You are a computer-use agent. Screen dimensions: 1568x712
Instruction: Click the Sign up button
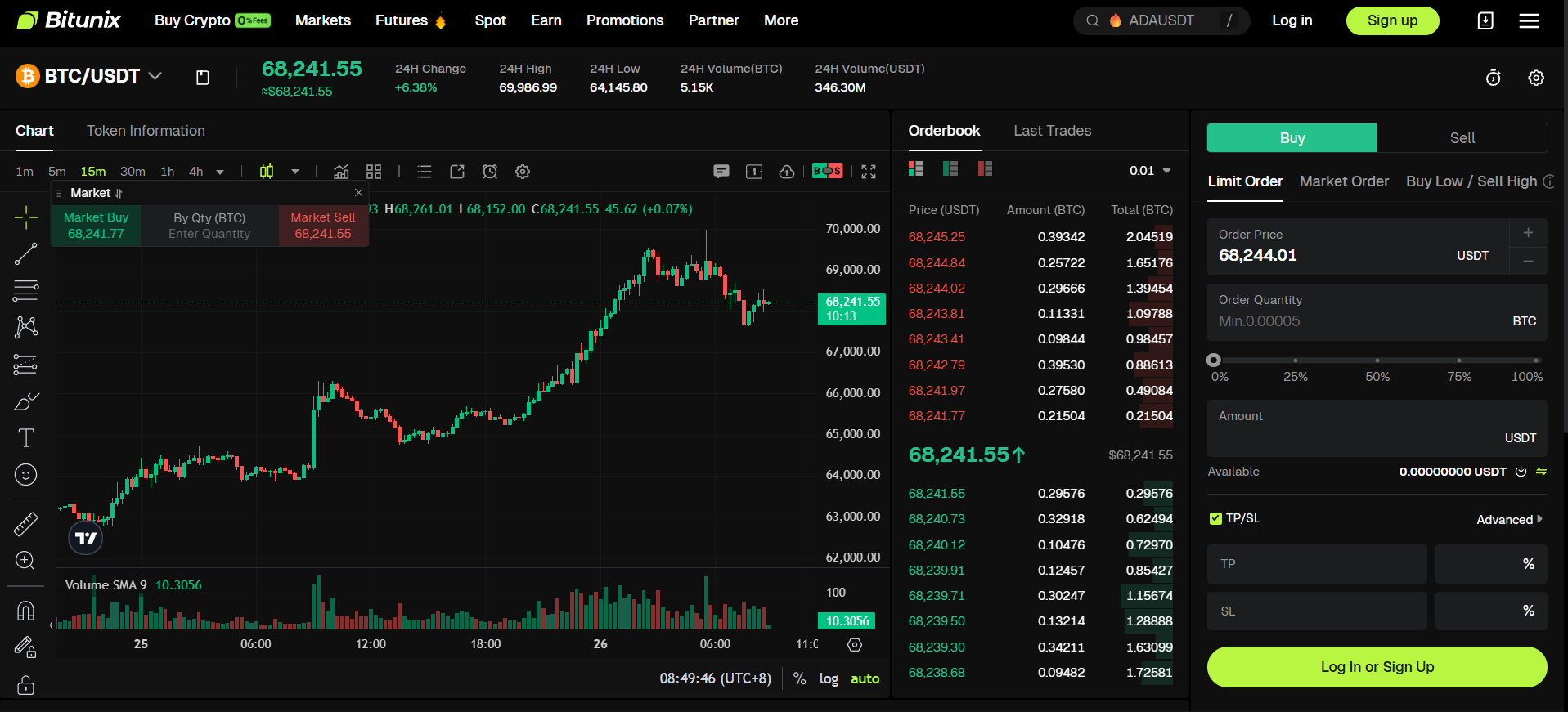pyautogui.click(x=1392, y=20)
